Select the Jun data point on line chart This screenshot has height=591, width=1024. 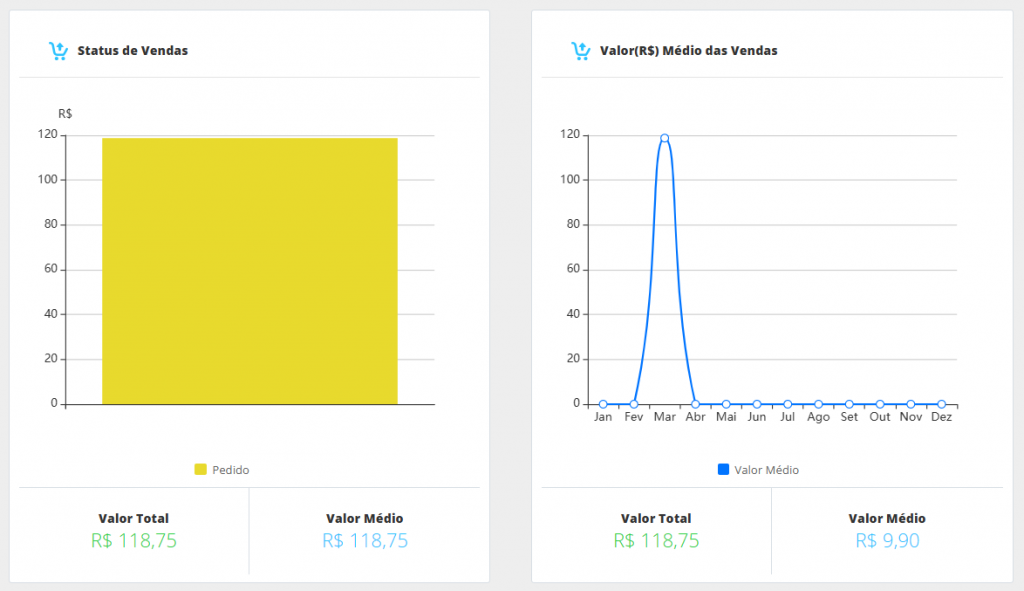(757, 404)
